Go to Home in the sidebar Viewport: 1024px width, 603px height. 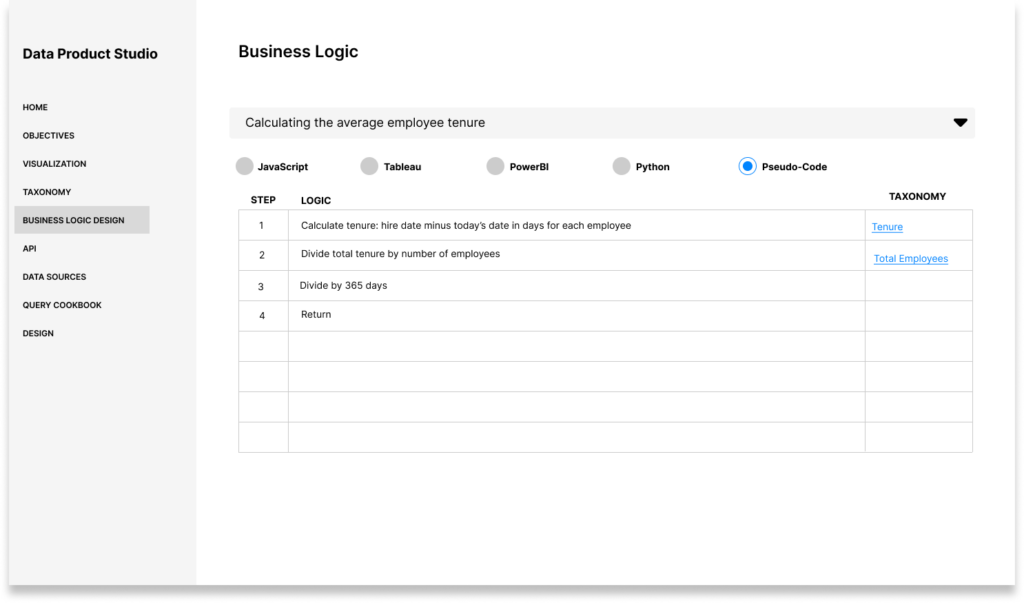click(35, 107)
